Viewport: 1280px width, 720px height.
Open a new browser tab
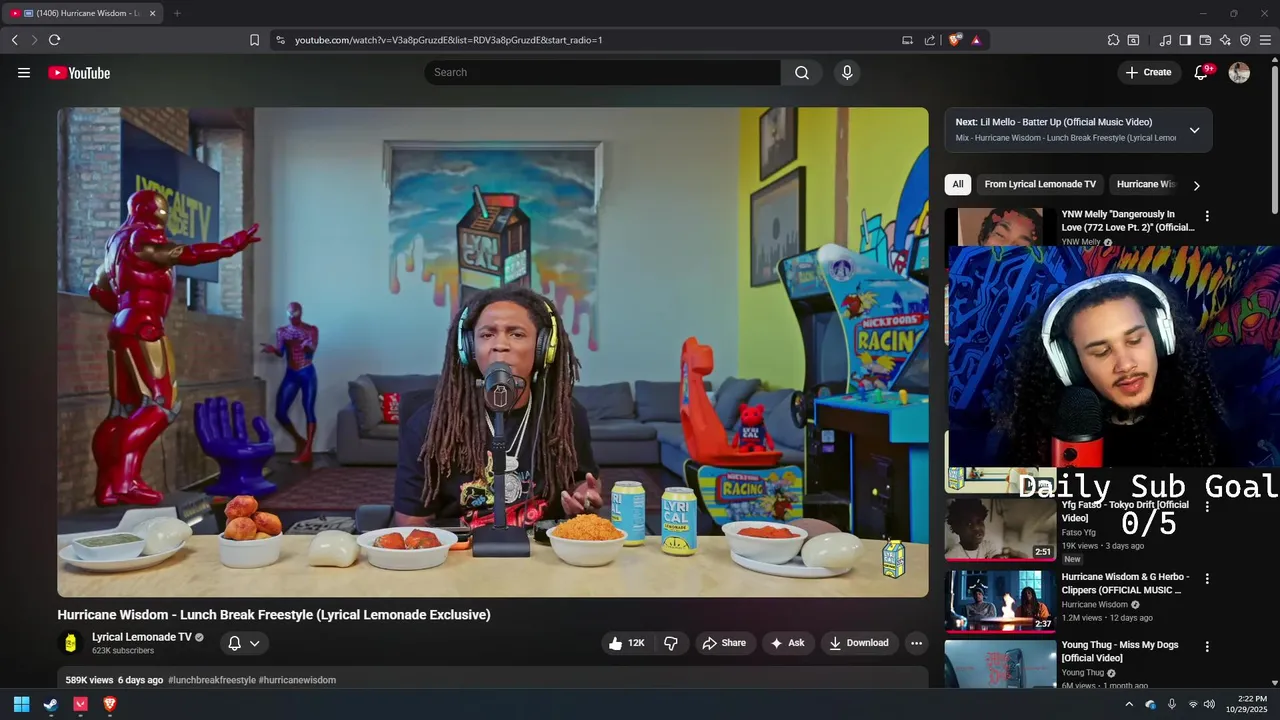point(177,13)
